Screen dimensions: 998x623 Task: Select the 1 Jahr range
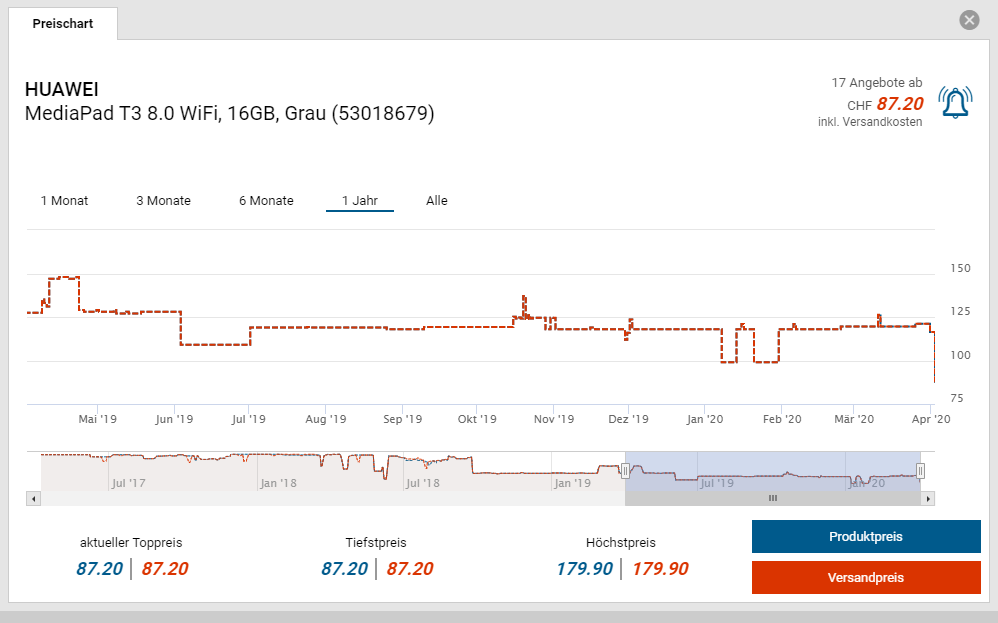359,201
